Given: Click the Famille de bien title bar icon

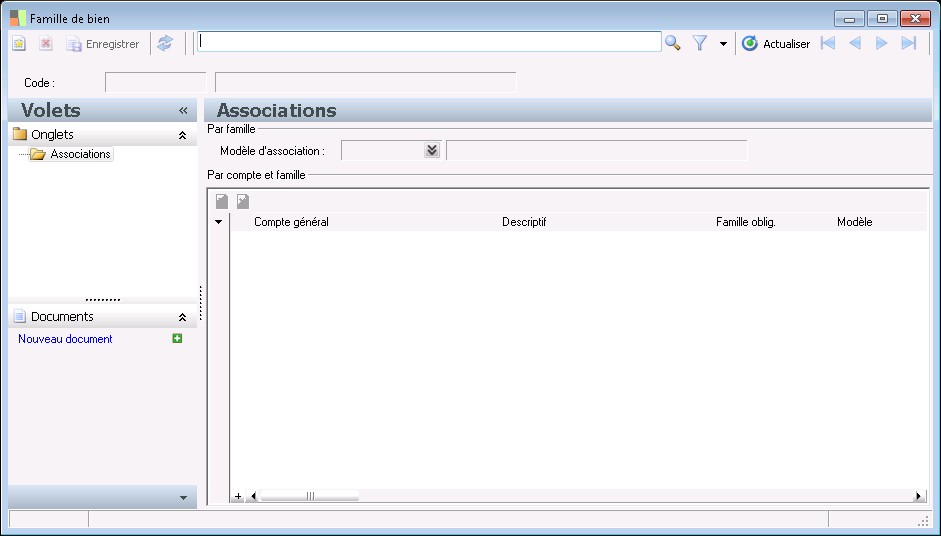Looking at the screenshot, I should click(18, 18).
